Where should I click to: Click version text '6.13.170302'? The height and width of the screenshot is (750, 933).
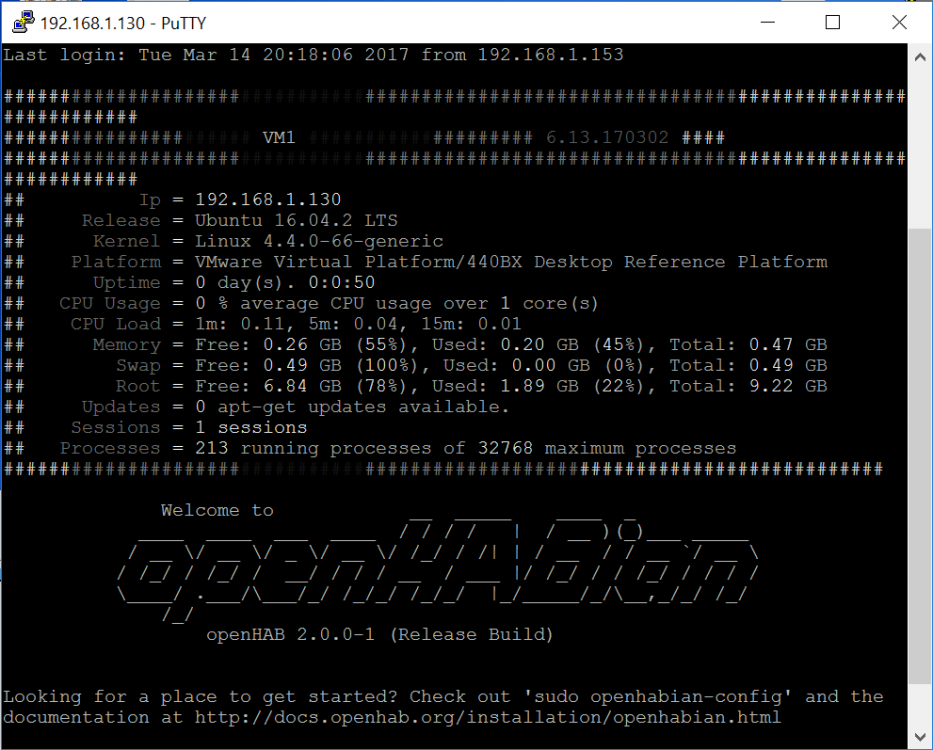(607, 138)
